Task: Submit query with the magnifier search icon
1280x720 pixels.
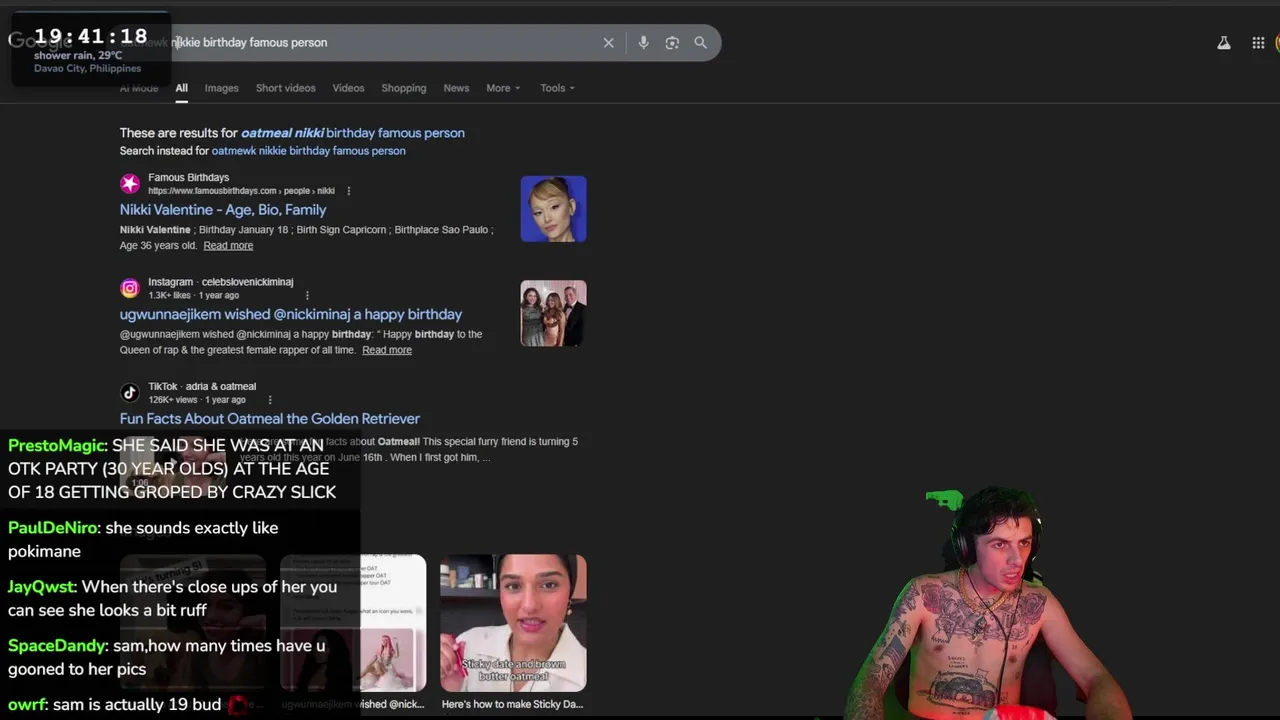Action: coord(700,43)
